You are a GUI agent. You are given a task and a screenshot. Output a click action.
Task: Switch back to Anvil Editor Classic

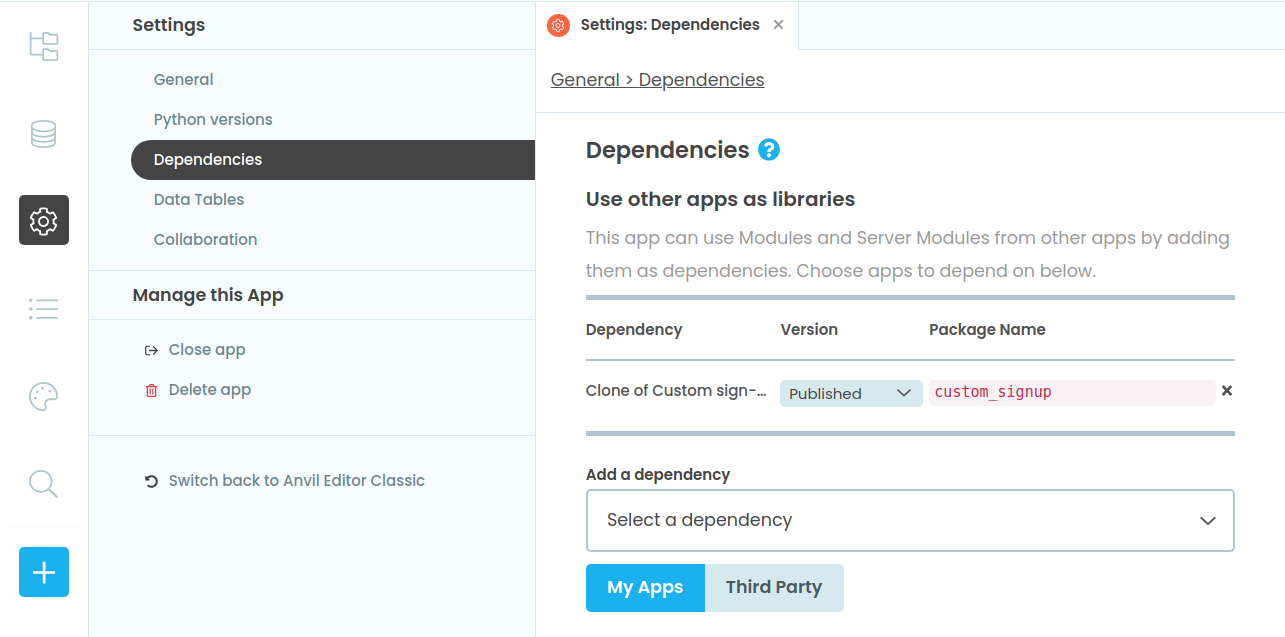[x=296, y=481]
